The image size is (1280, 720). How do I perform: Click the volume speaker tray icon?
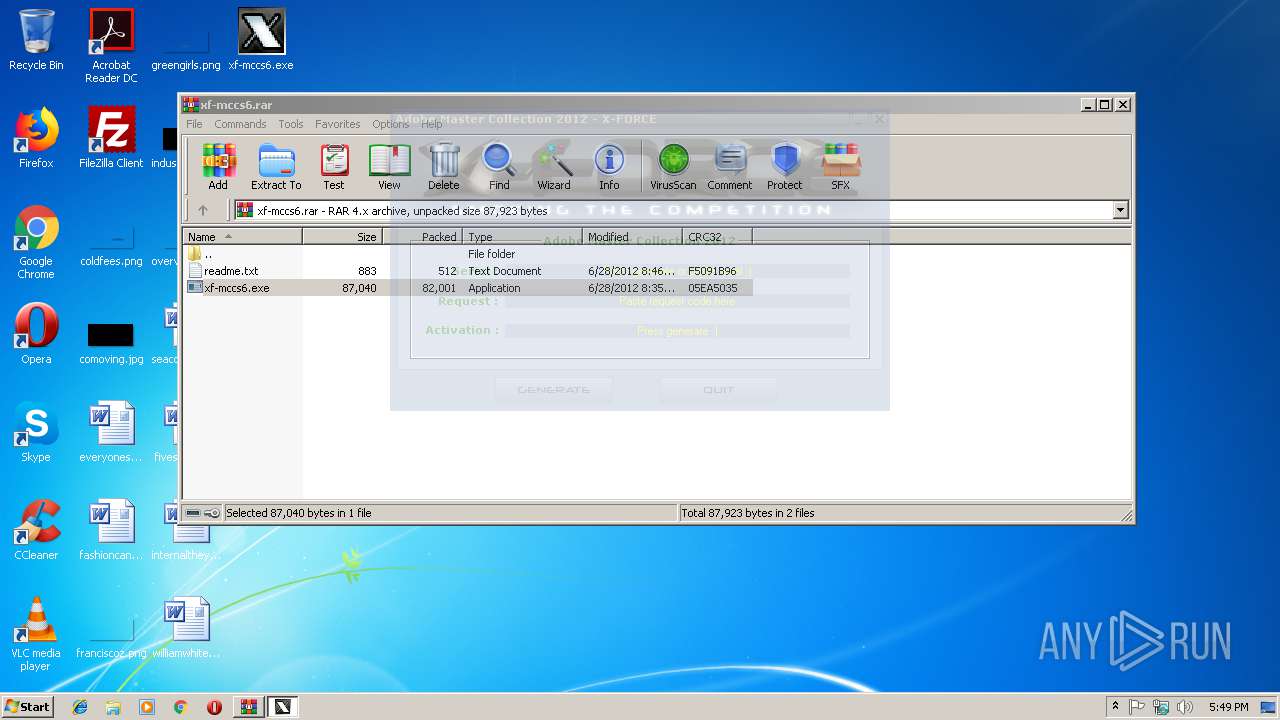1185,707
